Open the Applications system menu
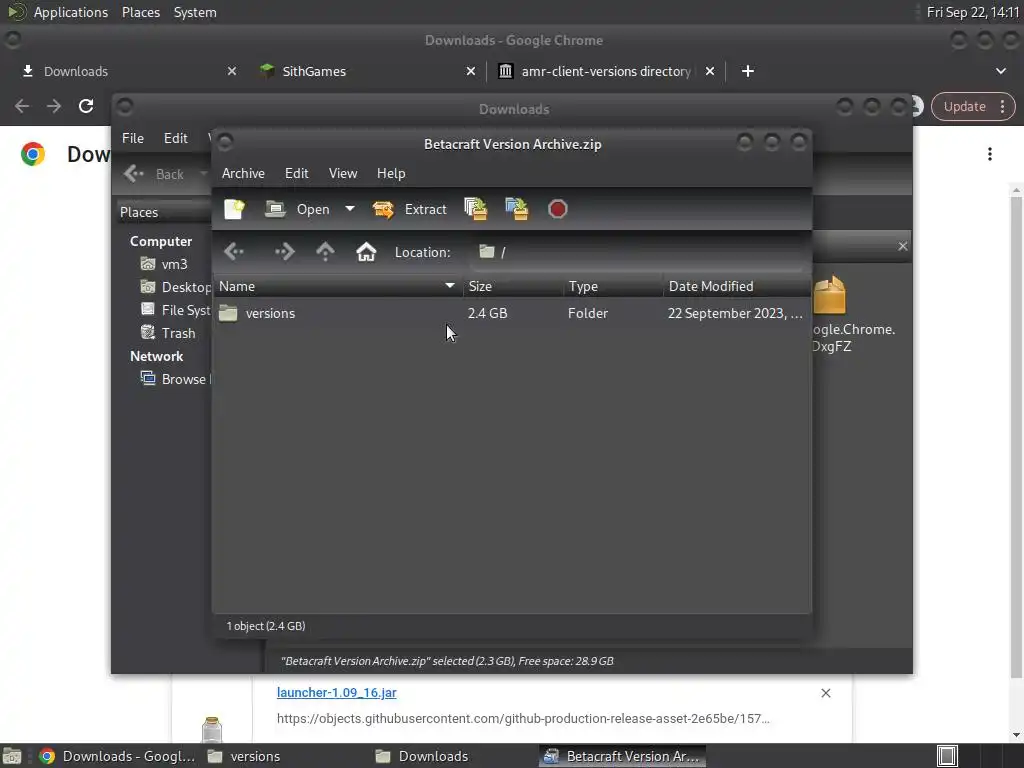 click(70, 12)
